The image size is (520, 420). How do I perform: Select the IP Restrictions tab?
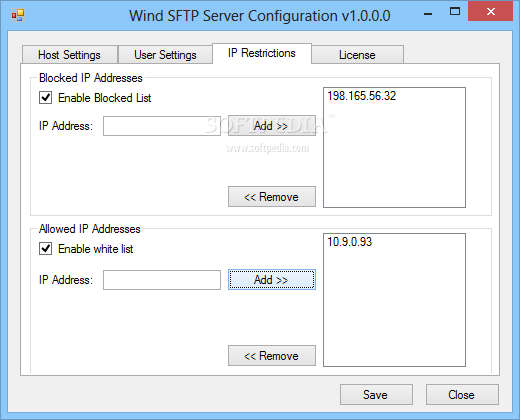coord(262,53)
